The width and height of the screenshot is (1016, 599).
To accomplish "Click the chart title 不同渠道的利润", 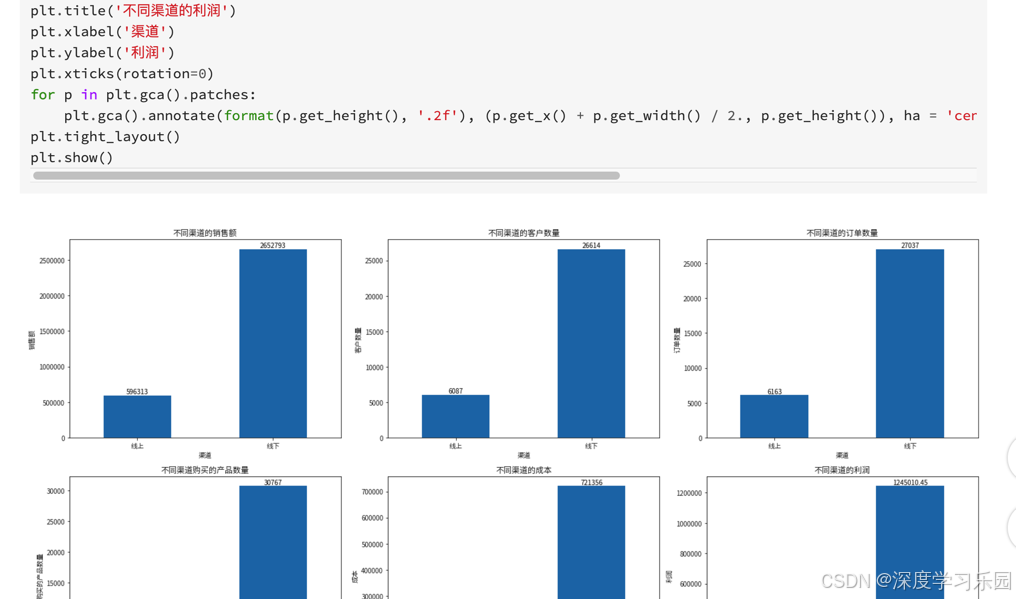I will (842, 470).
